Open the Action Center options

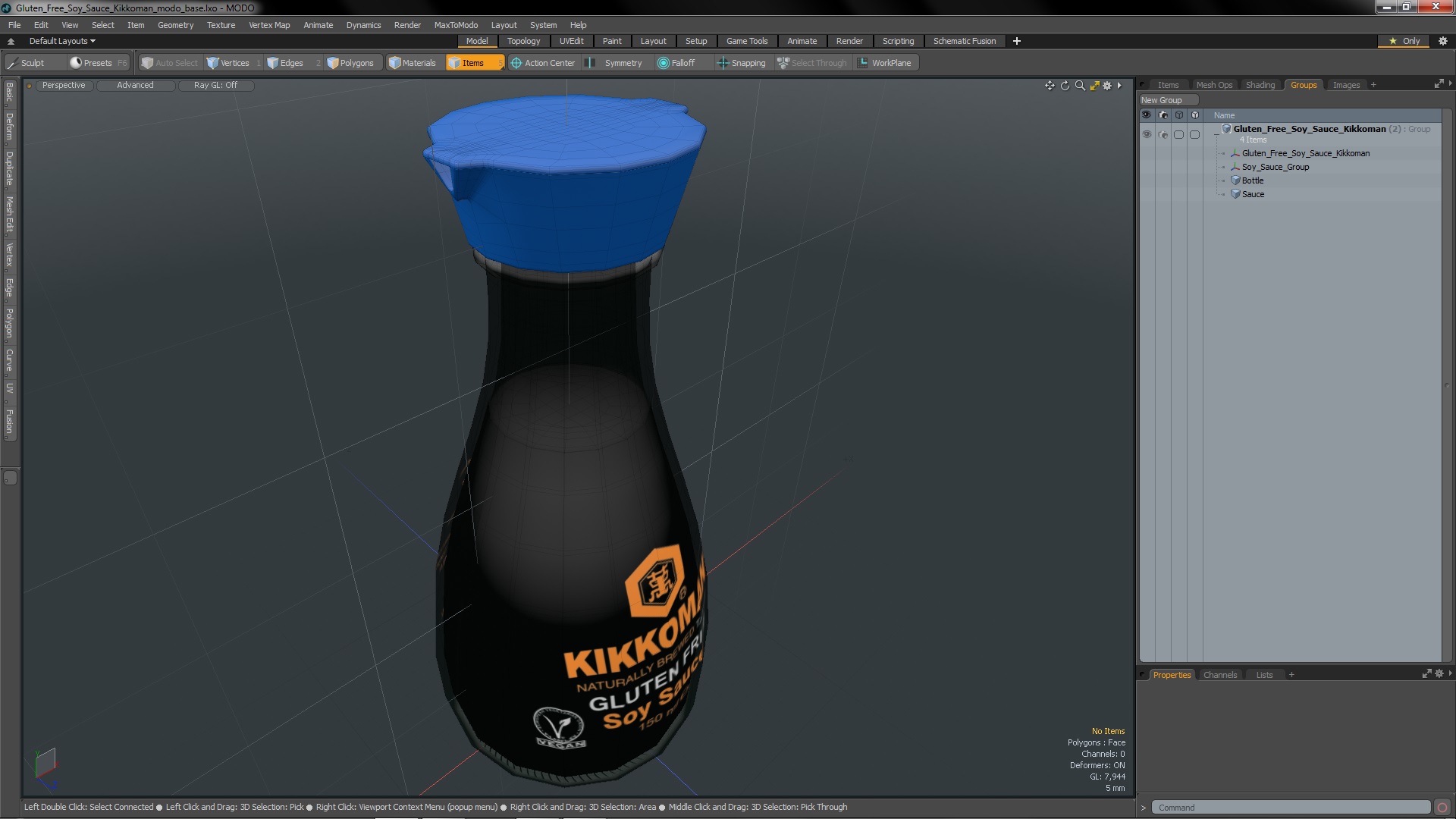click(543, 63)
